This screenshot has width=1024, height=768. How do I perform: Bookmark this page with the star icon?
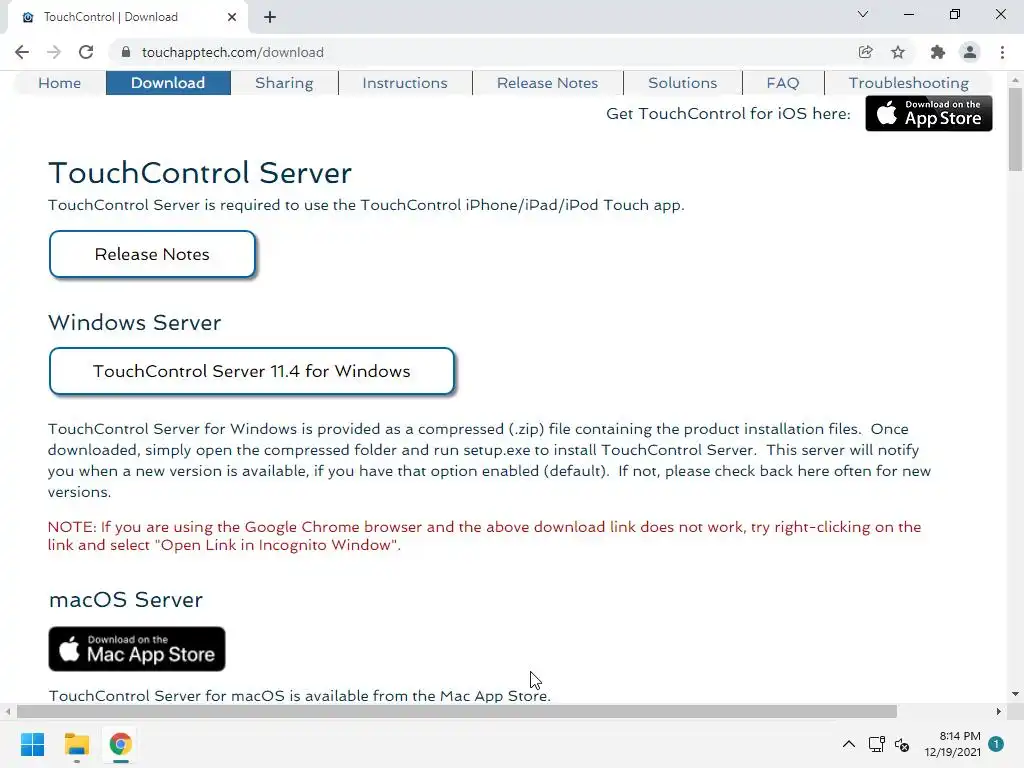(x=898, y=52)
